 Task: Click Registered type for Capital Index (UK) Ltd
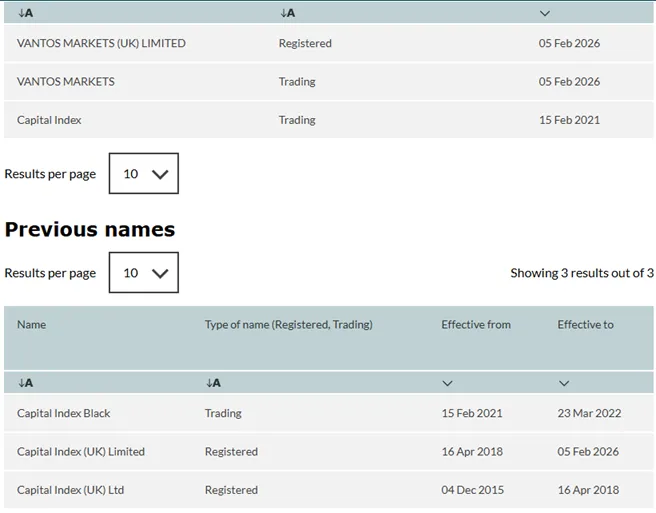[x=231, y=490]
